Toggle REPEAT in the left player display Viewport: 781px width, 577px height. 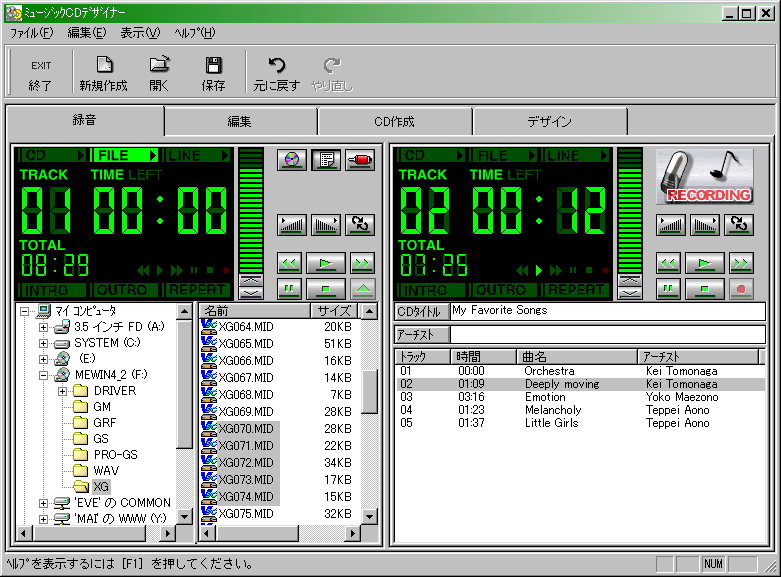click(x=198, y=290)
